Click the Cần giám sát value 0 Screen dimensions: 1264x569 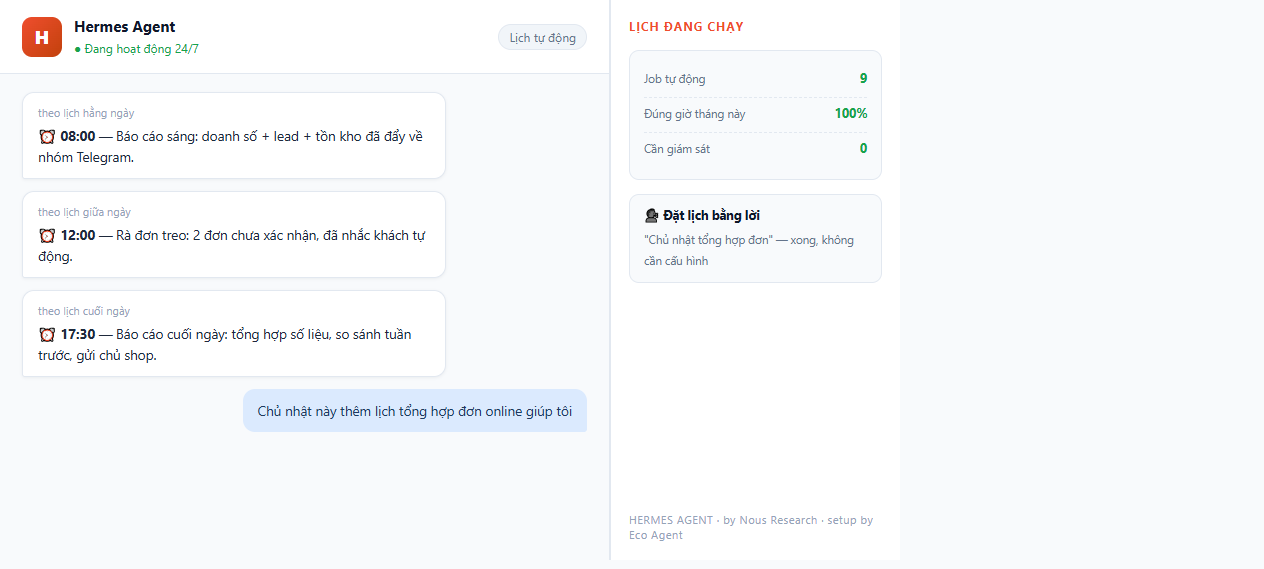click(x=863, y=148)
